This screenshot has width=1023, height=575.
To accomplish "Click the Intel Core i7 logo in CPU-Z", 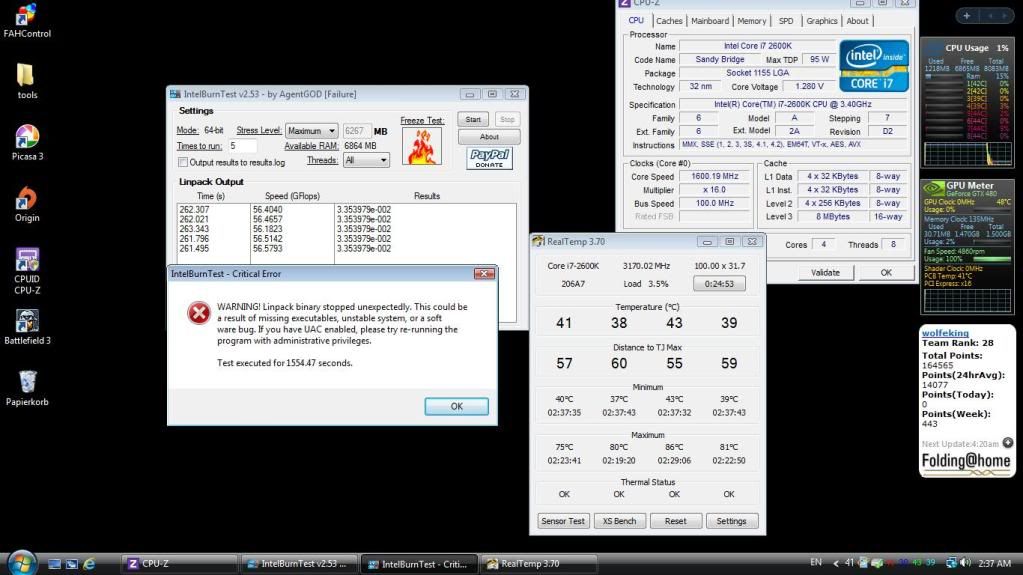I will pyautogui.click(x=874, y=65).
